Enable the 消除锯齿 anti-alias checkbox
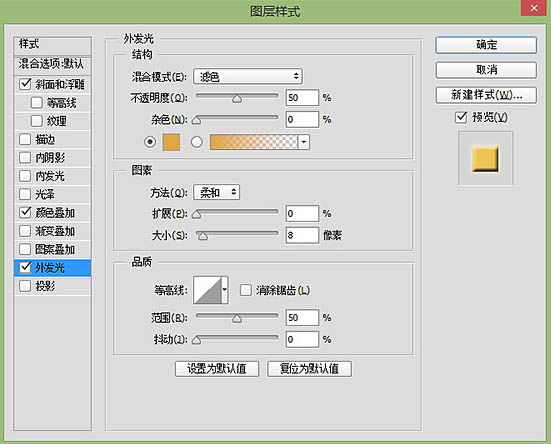The image size is (551, 444). pos(245,290)
